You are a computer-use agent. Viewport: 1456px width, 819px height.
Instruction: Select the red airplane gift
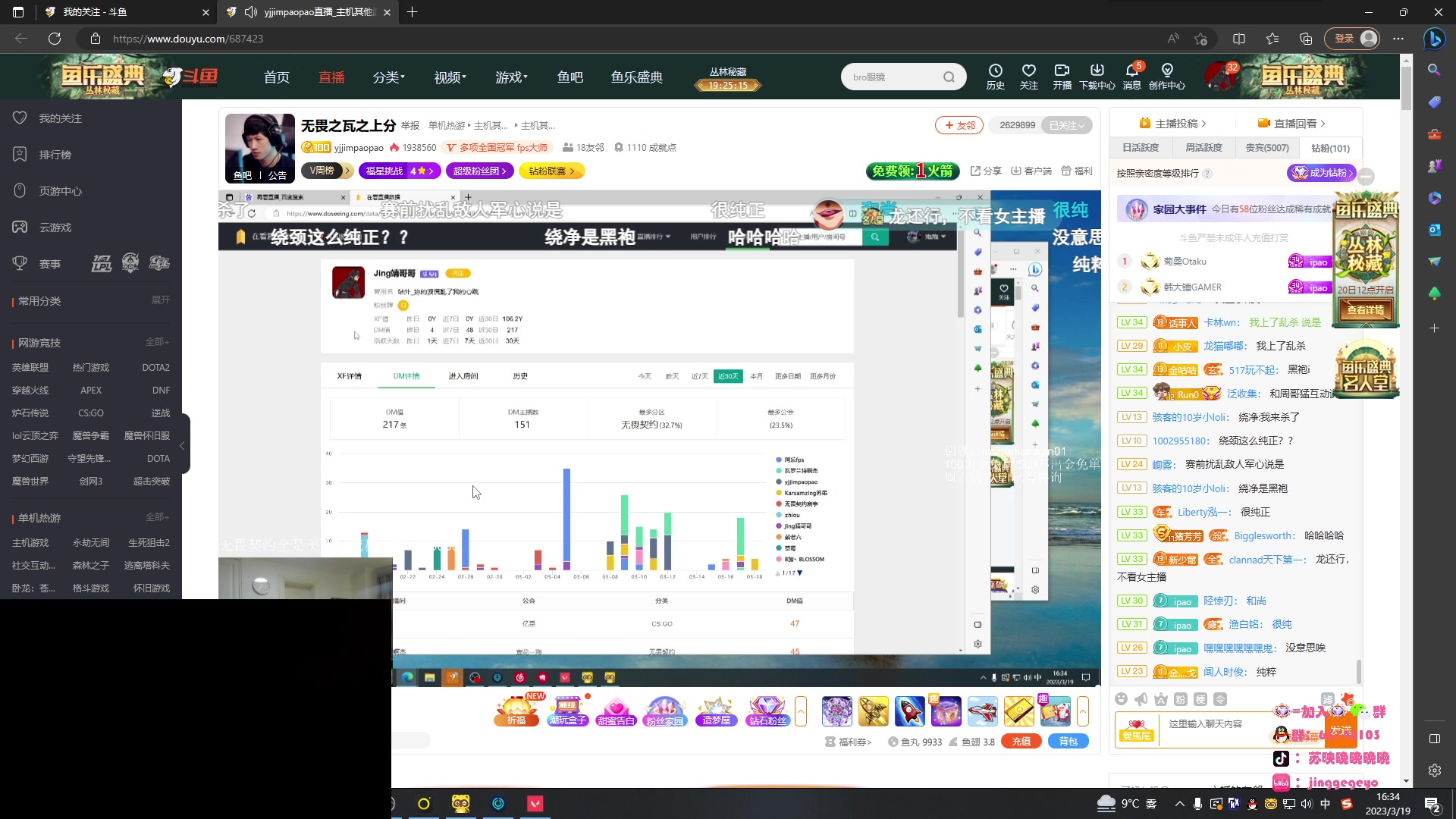pyautogui.click(x=982, y=711)
